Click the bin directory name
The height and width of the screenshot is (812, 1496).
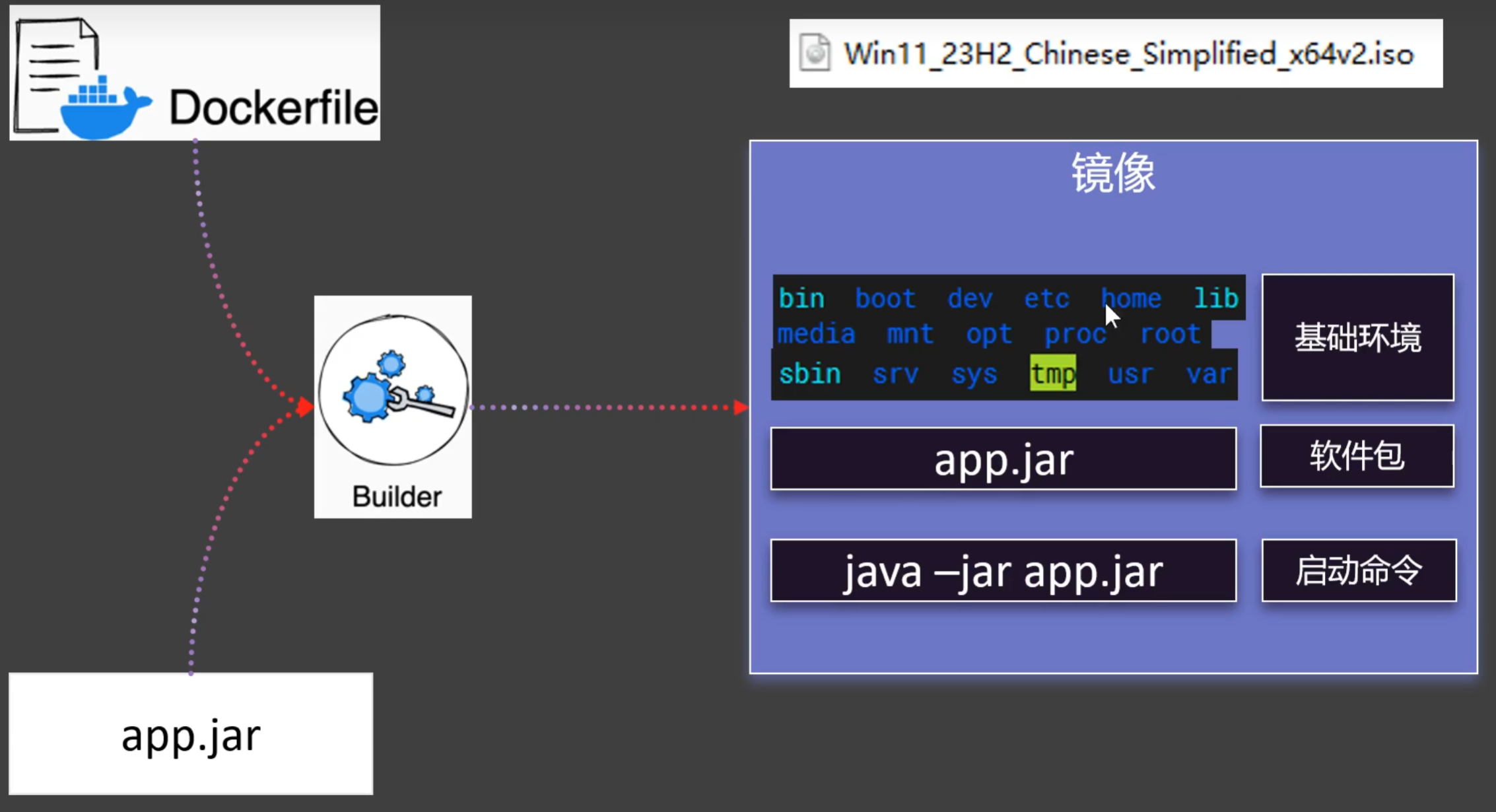(x=801, y=298)
